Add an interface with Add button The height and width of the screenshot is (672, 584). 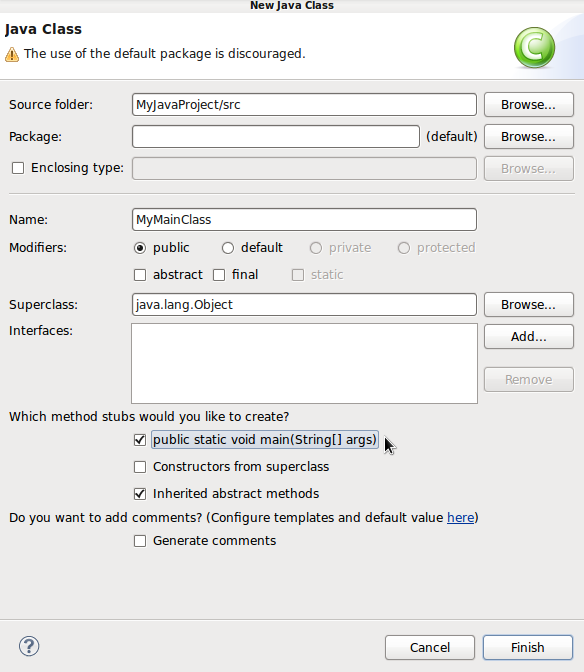pyautogui.click(x=529, y=336)
